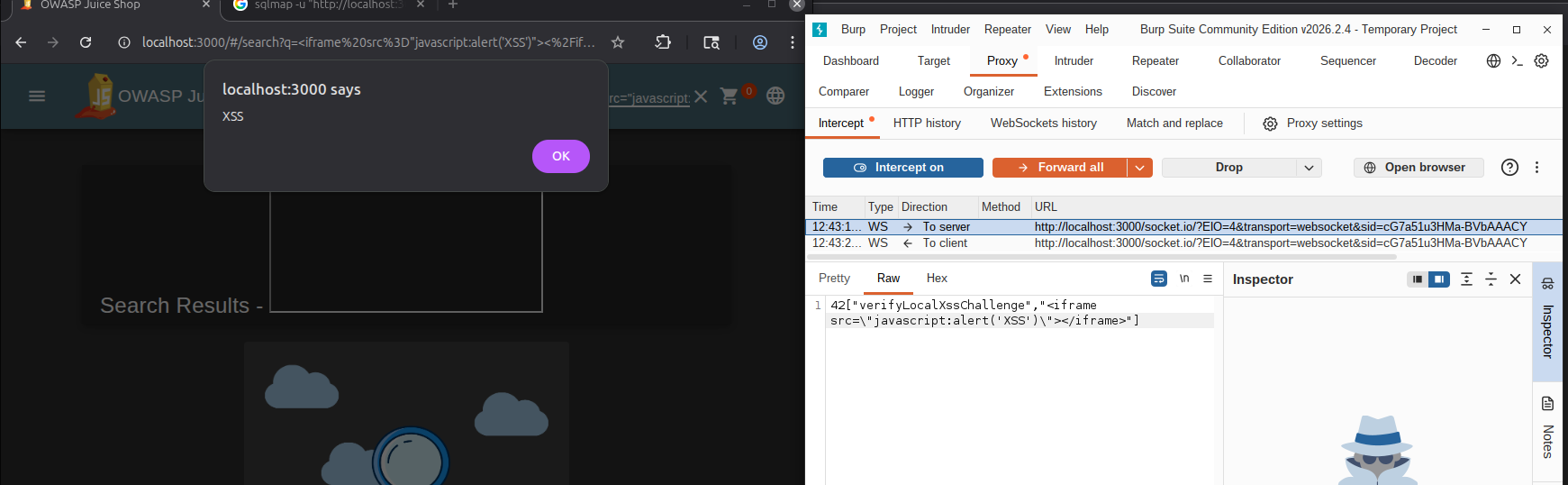Select the To server WebSocket message row

1183,227
